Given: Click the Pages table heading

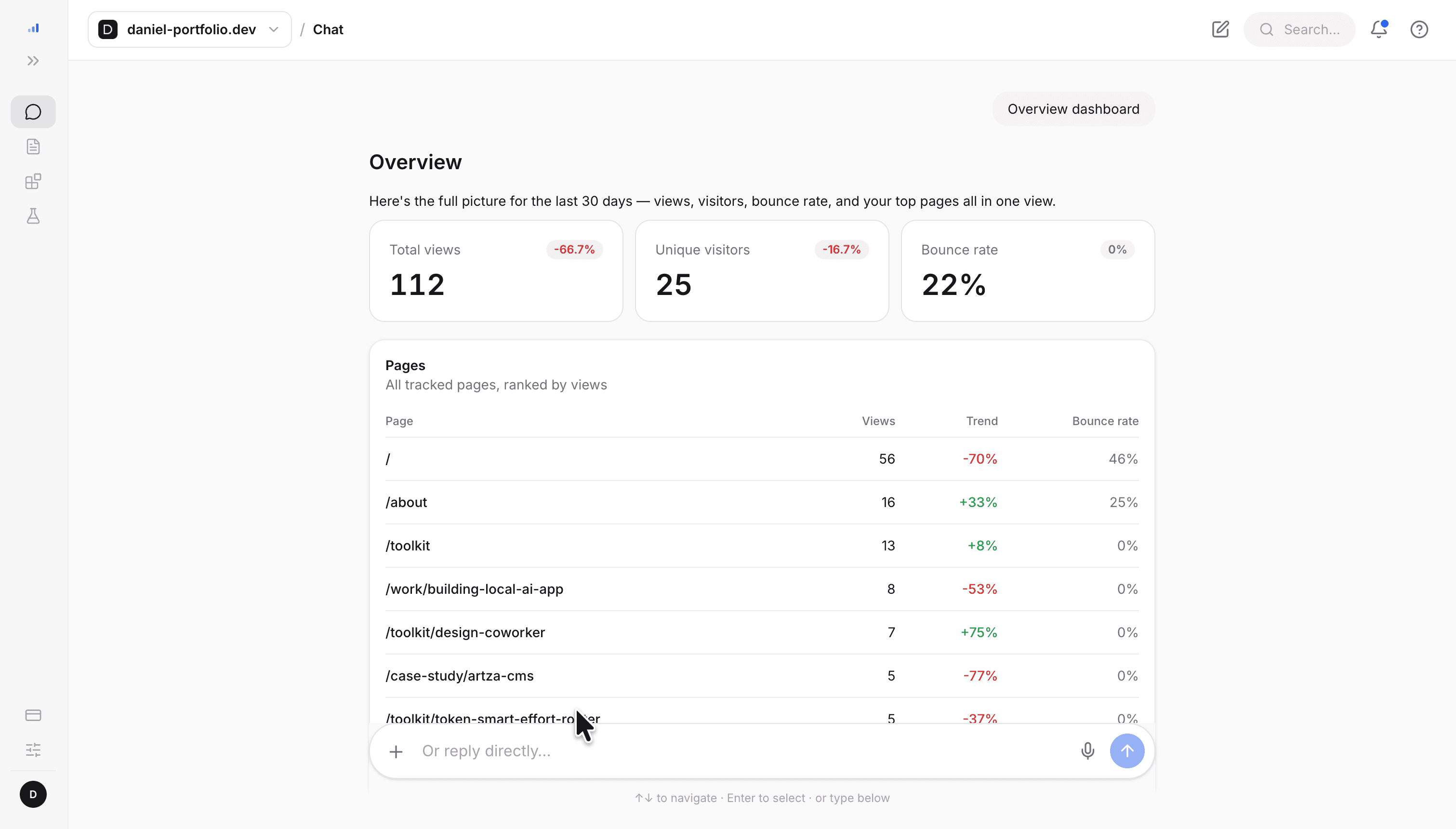Looking at the screenshot, I should [x=405, y=365].
